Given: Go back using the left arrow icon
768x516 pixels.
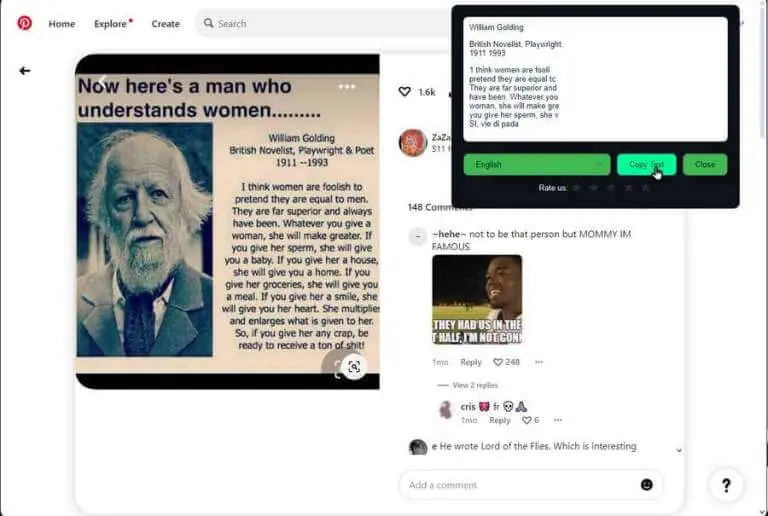Looking at the screenshot, I should [x=24, y=71].
